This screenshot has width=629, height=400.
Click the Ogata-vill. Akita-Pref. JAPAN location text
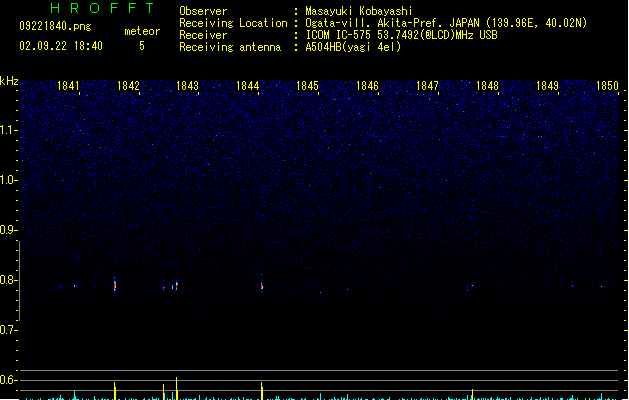[446, 23]
